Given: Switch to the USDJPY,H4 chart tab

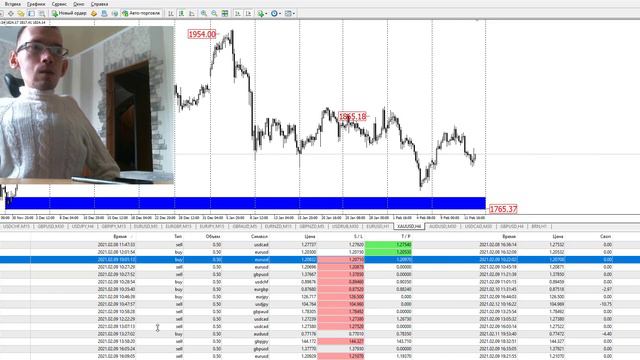Looking at the screenshot, I should pyautogui.click(x=83, y=226).
